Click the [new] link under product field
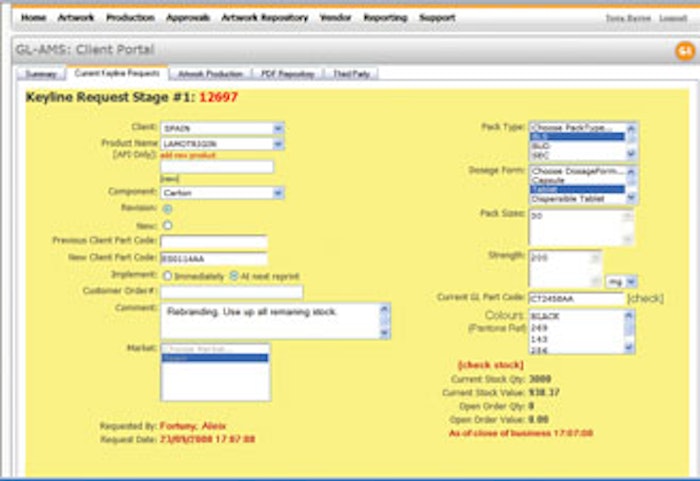Image resolution: width=700 pixels, height=481 pixels. (170, 179)
